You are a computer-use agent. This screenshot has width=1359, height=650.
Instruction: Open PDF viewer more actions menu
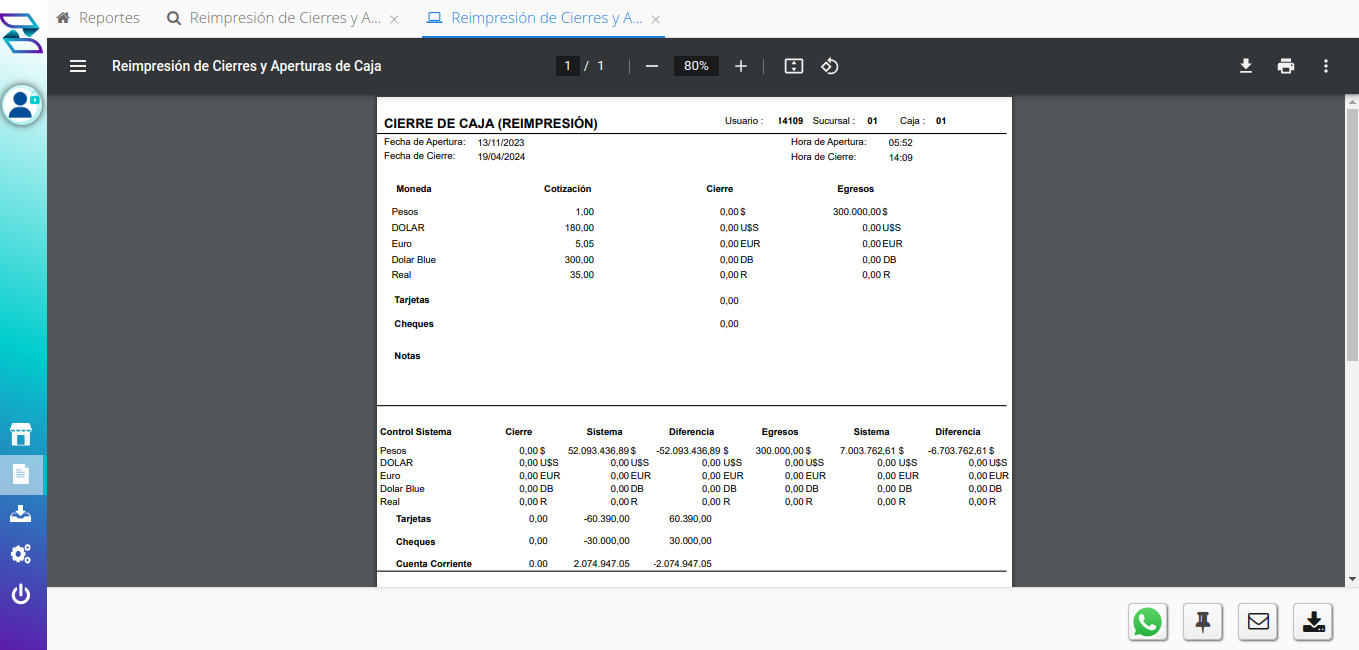click(1326, 66)
